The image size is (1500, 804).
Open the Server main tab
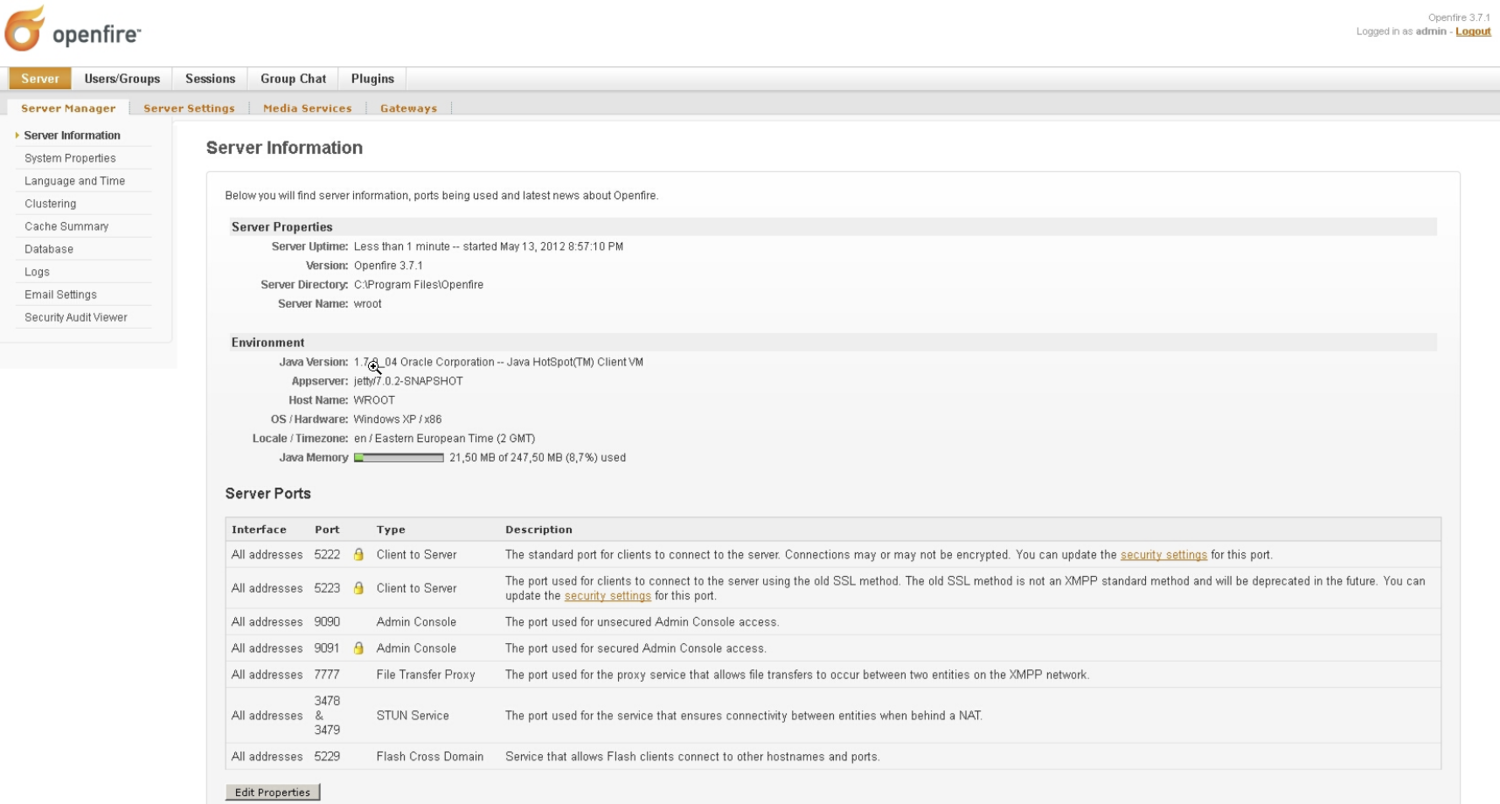40,79
